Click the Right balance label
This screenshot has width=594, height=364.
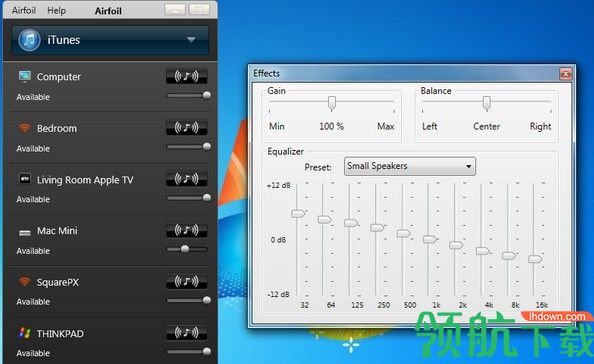click(541, 126)
